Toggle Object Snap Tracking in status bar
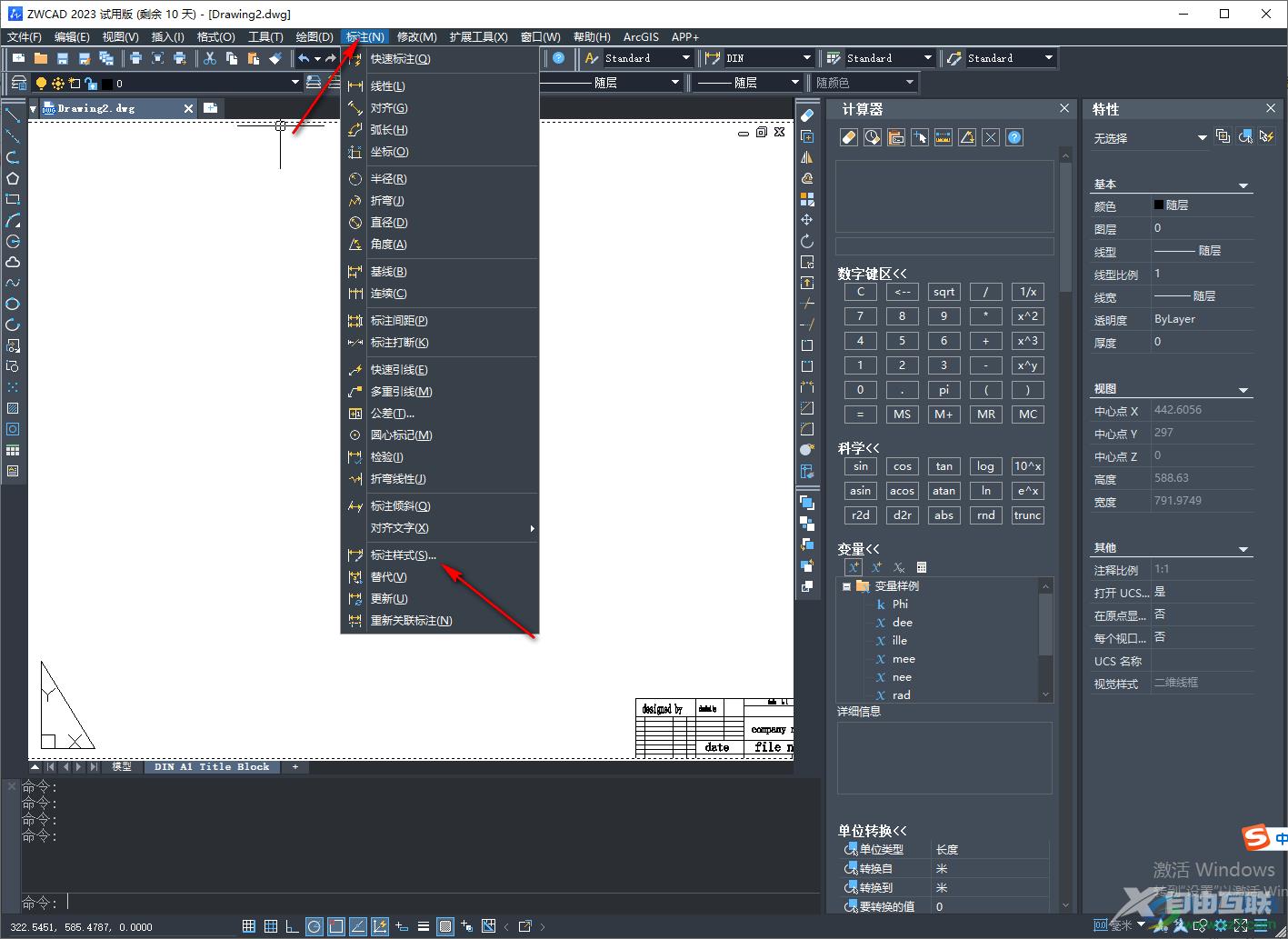 358,926
